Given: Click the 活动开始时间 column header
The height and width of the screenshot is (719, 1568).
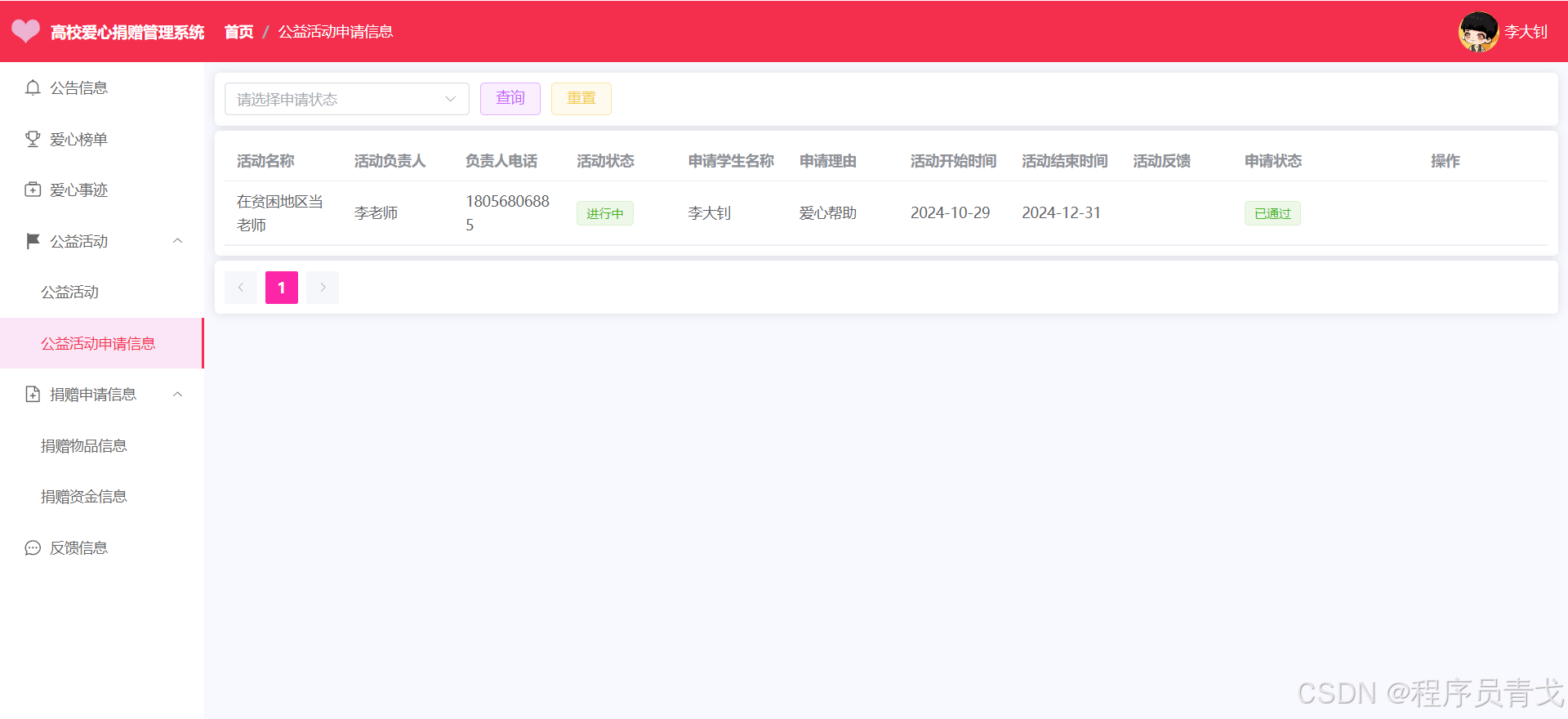Looking at the screenshot, I should click(954, 161).
